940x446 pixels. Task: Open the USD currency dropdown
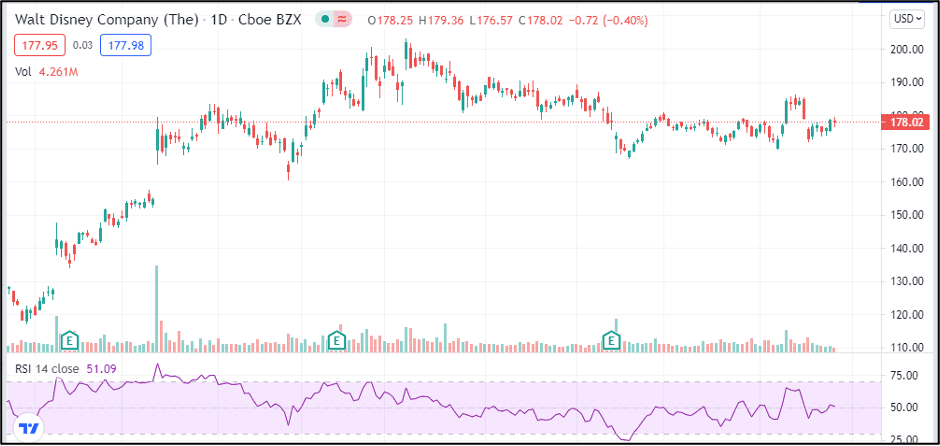point(908,19)
